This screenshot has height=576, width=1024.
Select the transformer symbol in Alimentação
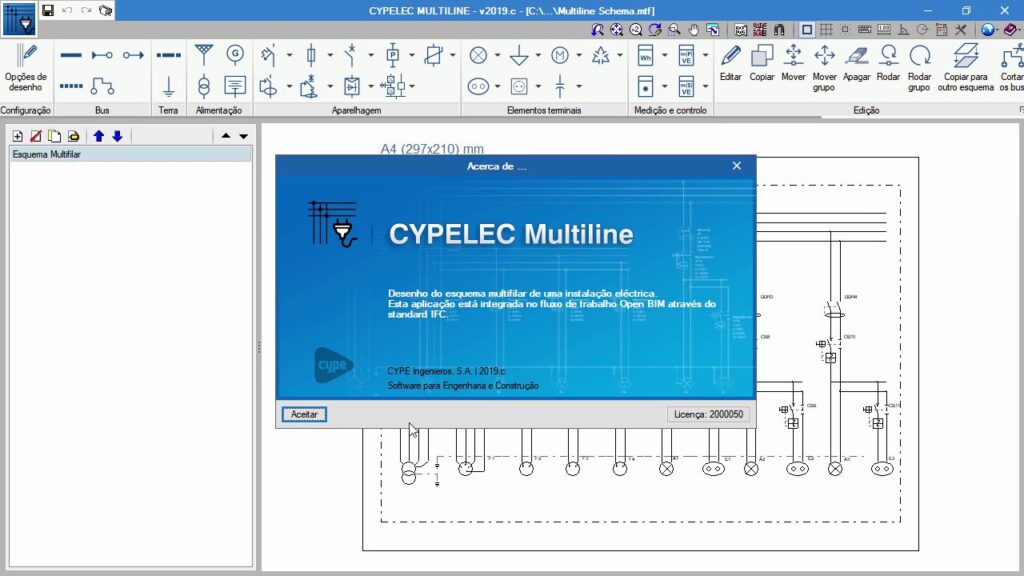click(204, 86)
